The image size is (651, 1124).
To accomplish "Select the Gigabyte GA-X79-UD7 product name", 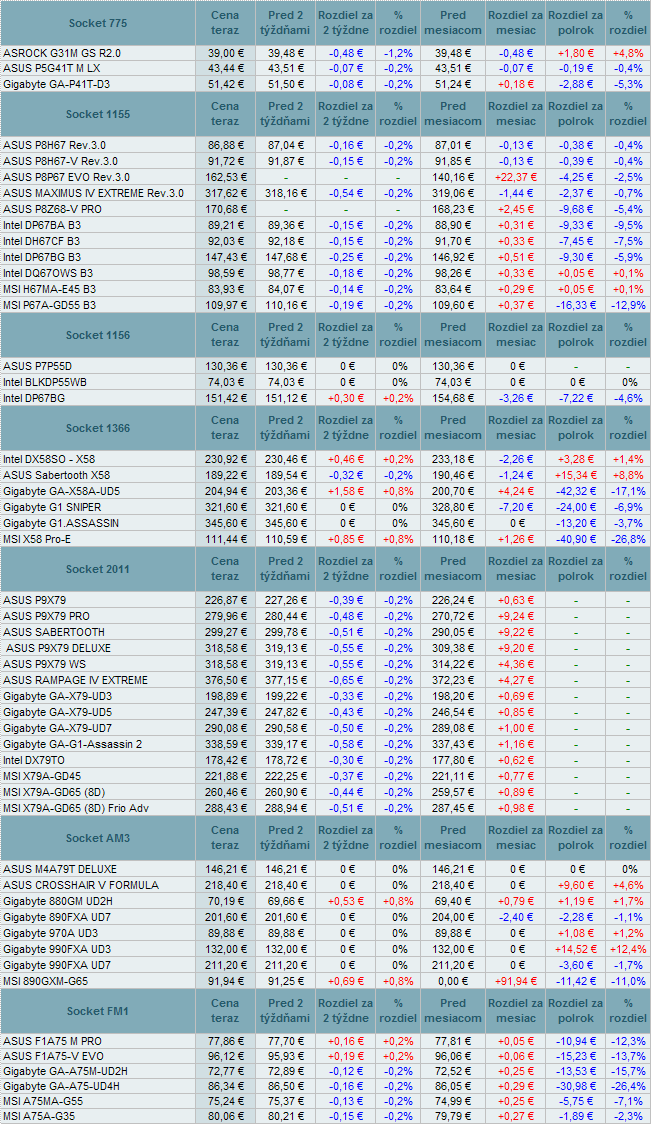I will point(57,728).
